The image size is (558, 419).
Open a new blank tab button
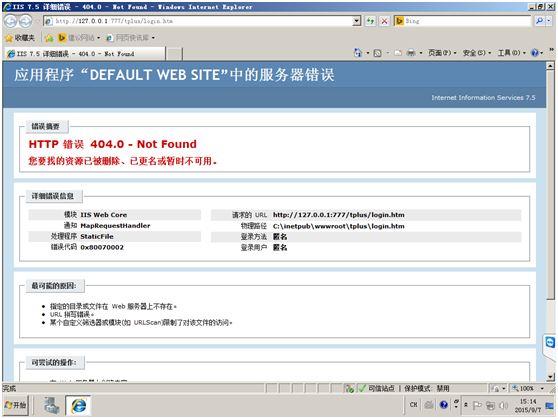tap(174, 54)
